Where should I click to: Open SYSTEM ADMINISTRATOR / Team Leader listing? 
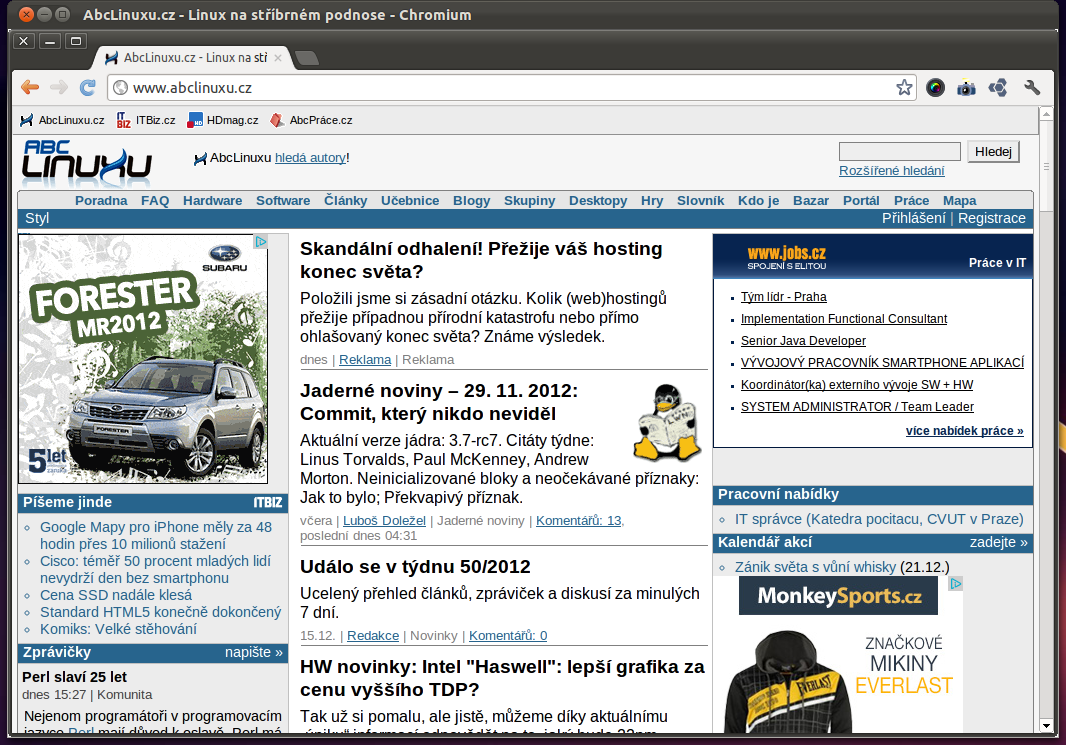(x=857, y=406)
